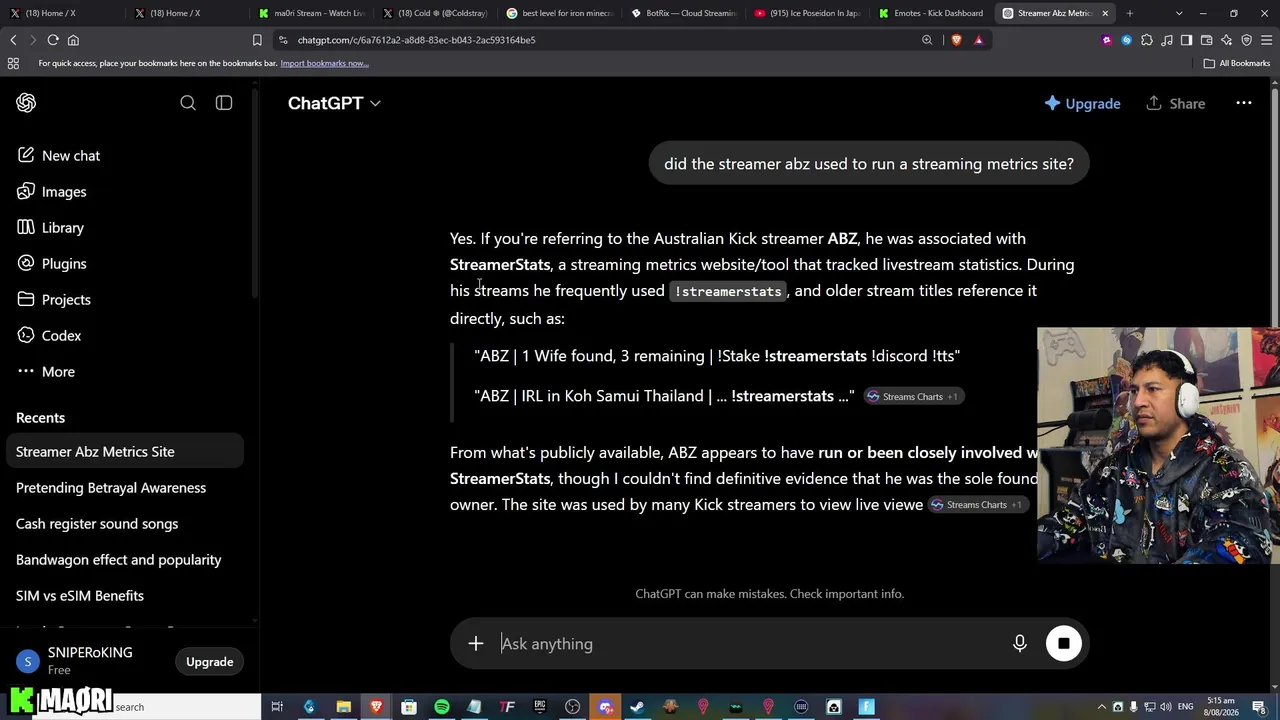
Task: Start voice dictation with microphone icon
Action: coord(1020,644)
